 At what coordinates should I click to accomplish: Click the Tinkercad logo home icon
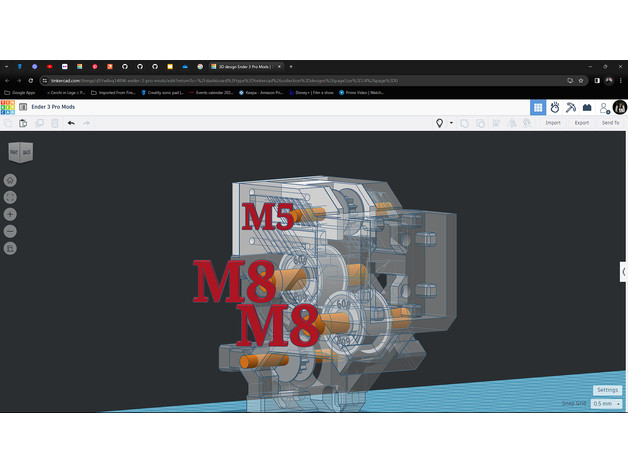[x=9, y=107]
